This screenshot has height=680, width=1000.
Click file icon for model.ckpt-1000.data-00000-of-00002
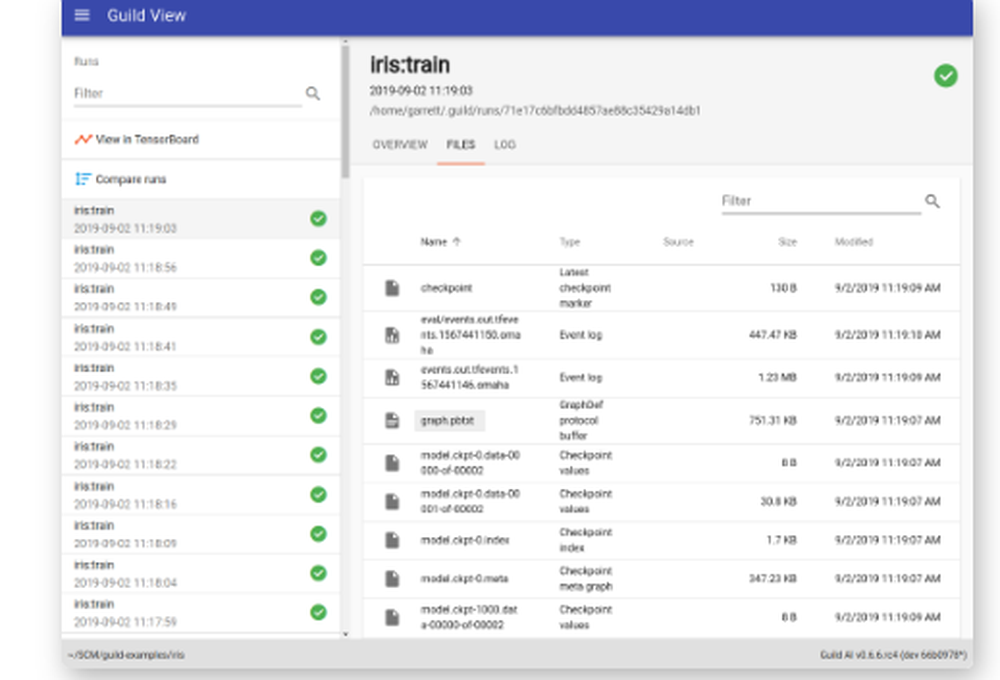(392, 617)
